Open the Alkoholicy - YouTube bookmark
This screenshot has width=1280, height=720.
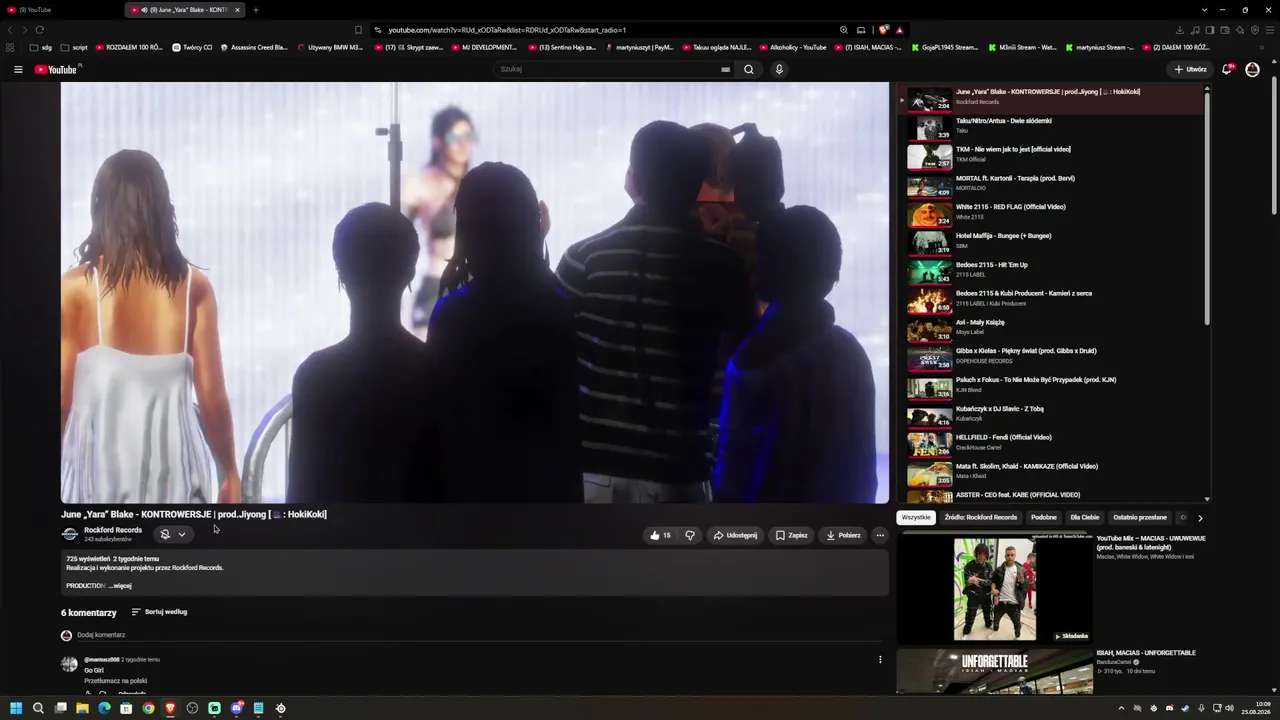(x=793, y=47)
